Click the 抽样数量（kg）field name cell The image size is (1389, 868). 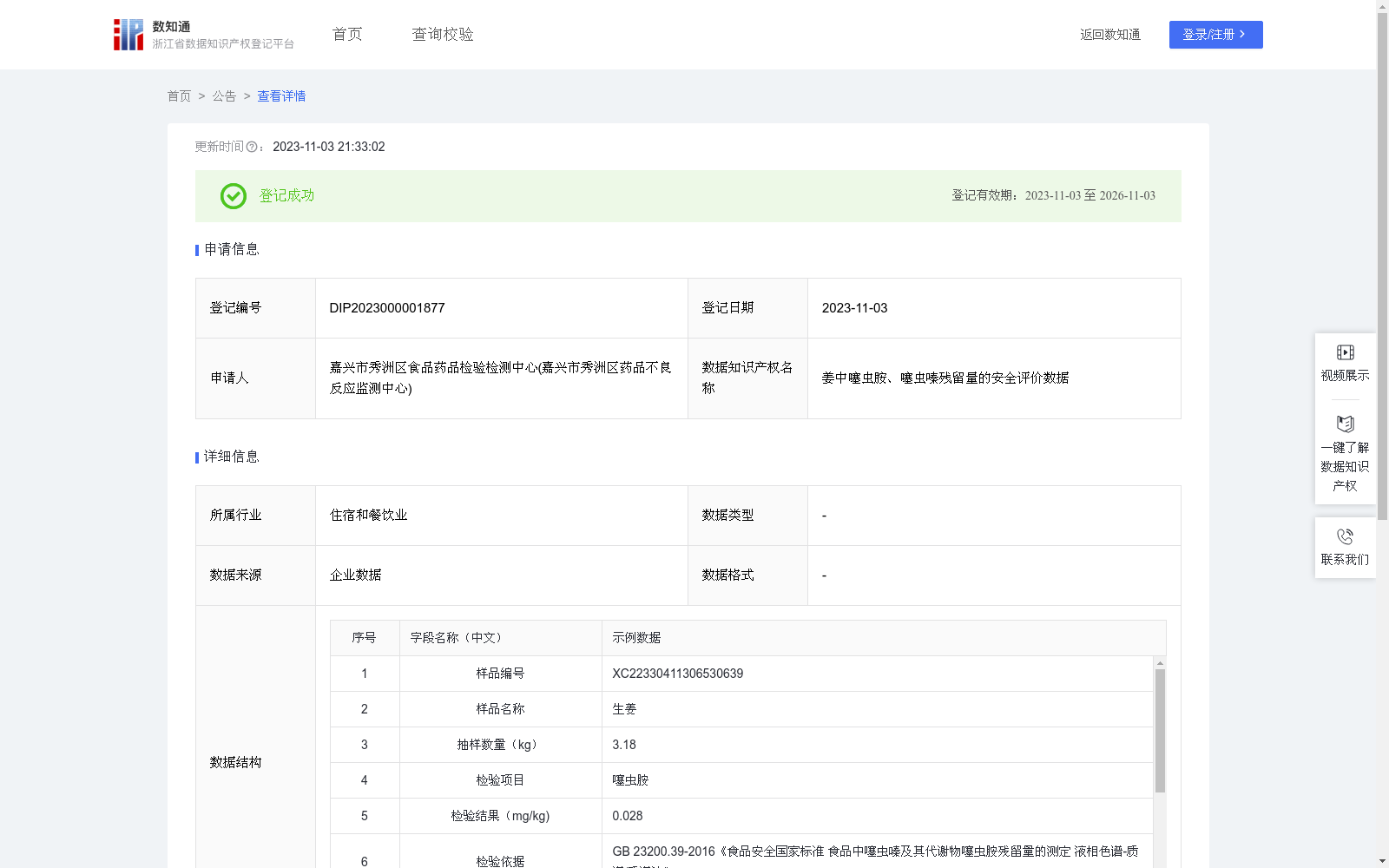click(x=500, y=745)
